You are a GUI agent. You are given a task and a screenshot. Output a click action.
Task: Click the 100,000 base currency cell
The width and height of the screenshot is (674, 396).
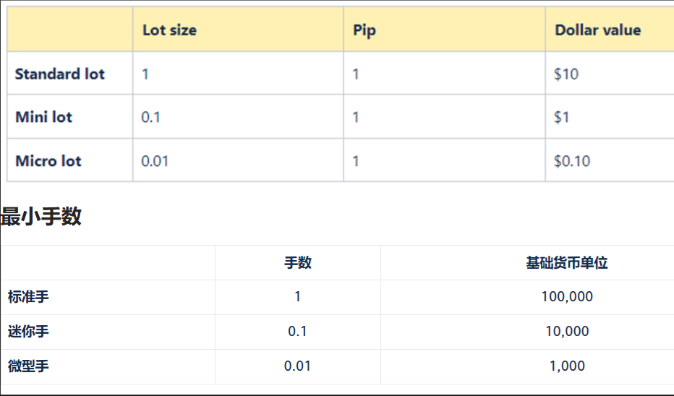coord(567,296)
